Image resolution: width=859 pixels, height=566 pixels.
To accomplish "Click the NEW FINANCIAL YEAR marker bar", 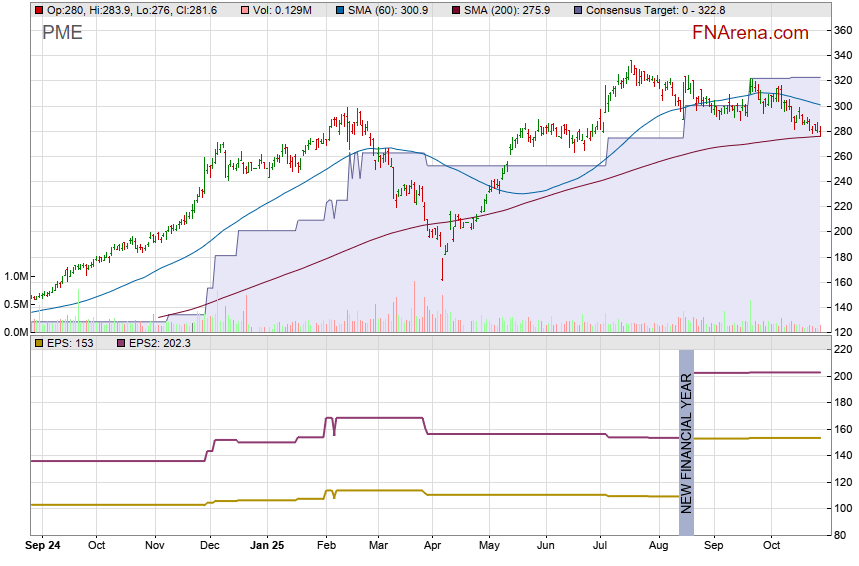I will click(x=686, y=432).
